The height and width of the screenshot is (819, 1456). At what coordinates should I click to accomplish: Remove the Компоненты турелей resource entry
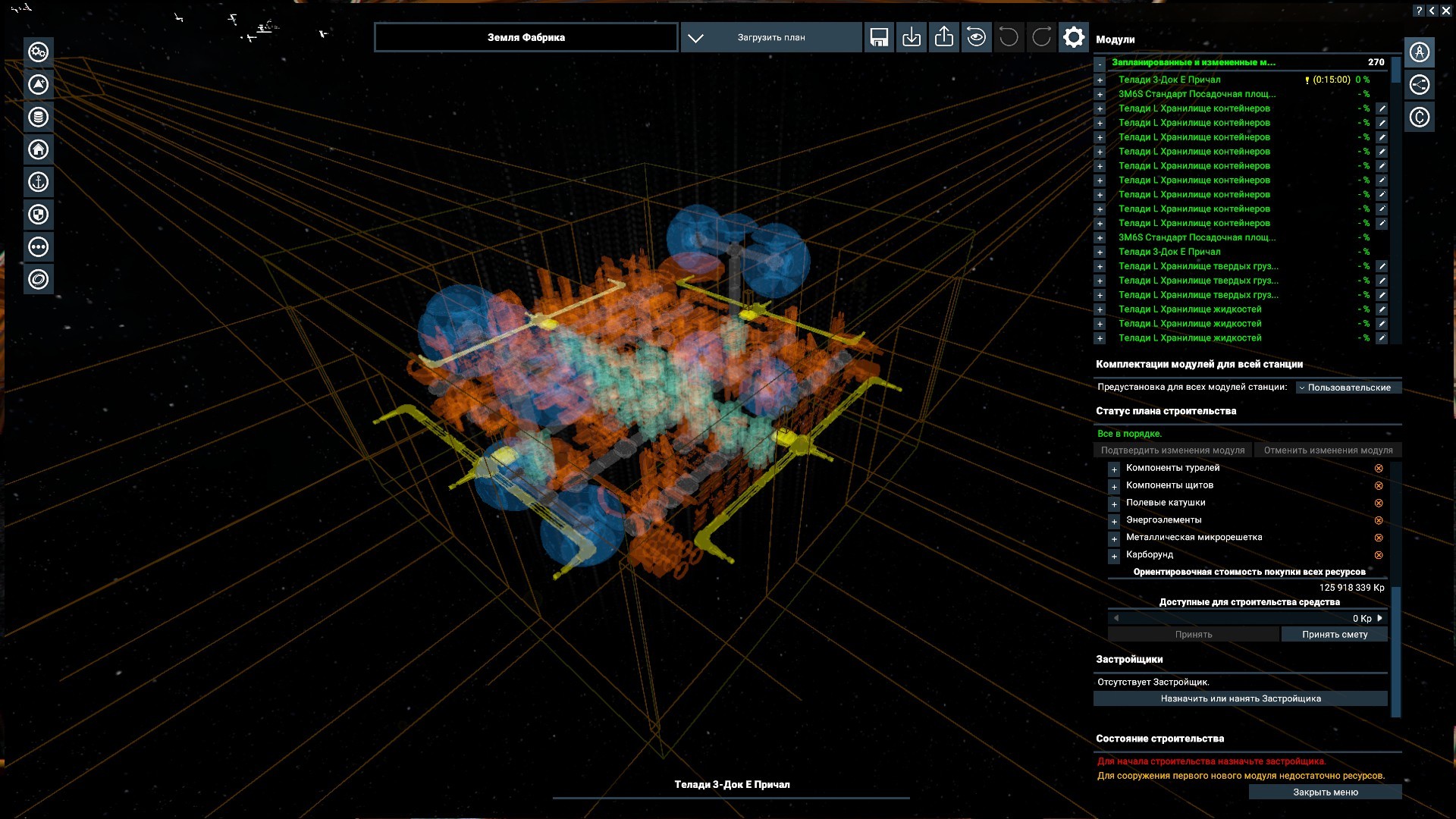tap(1379, 469)
